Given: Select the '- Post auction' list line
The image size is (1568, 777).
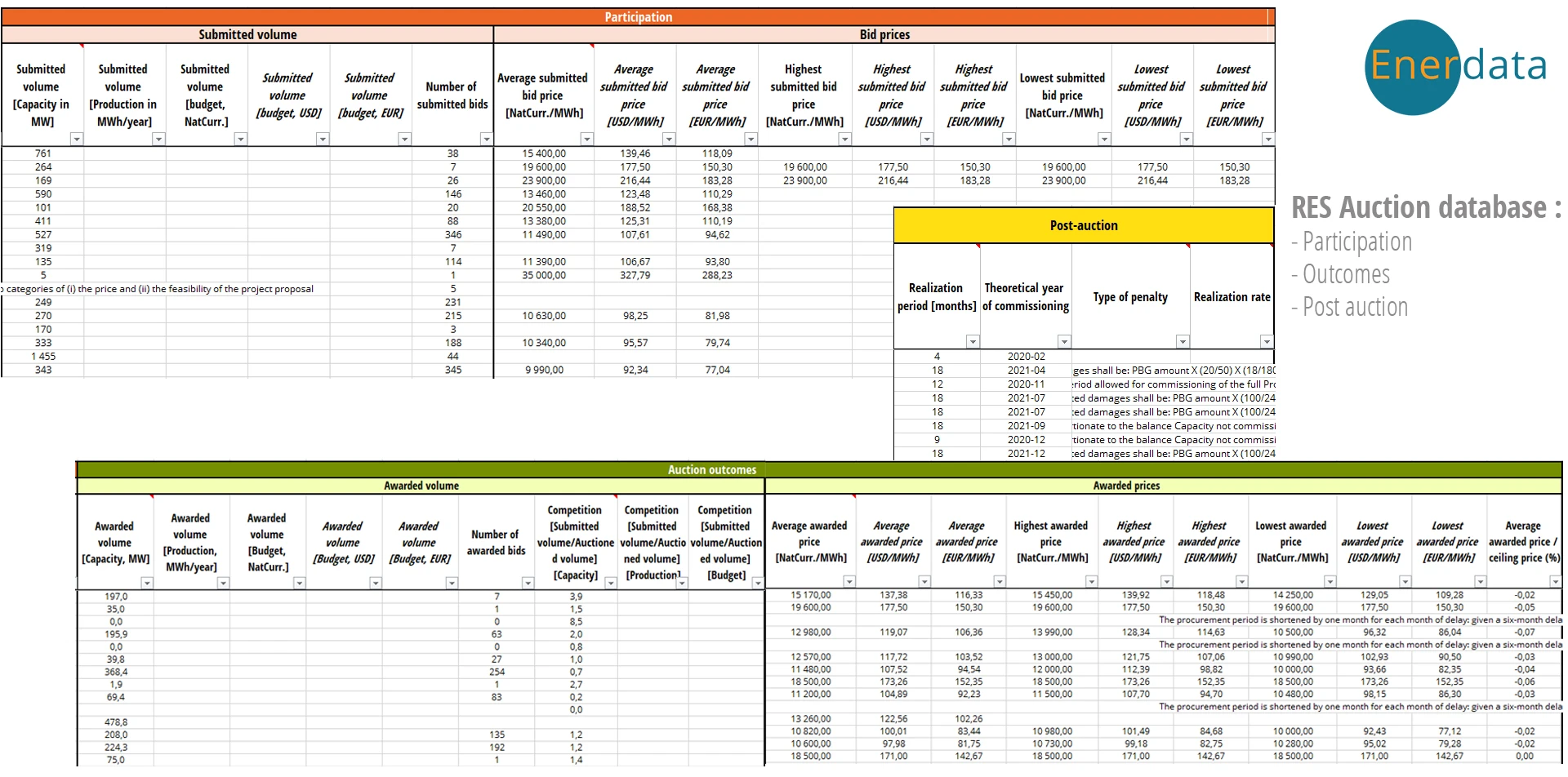Looking at the screenshot, I should pos(1350,307).
